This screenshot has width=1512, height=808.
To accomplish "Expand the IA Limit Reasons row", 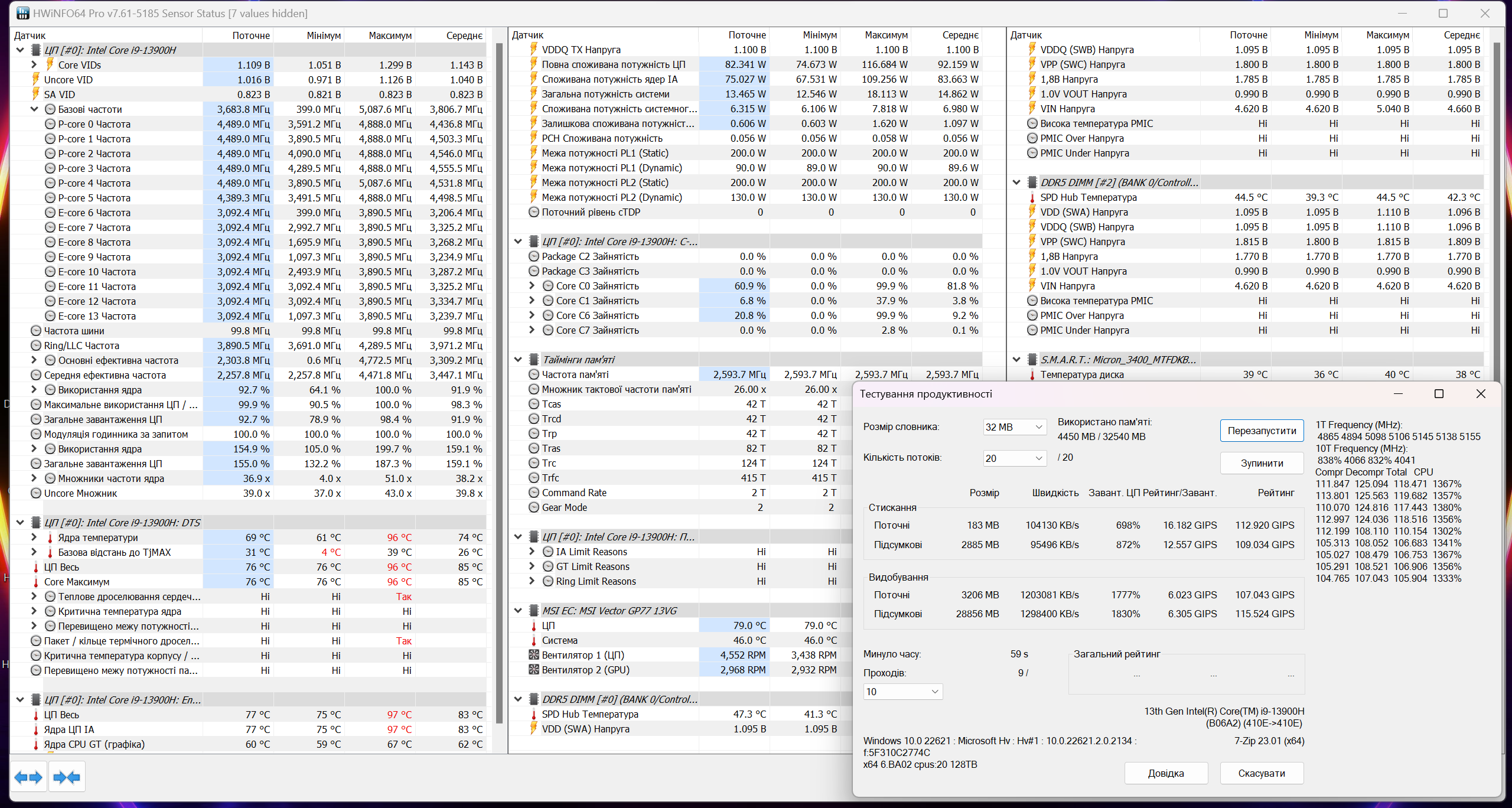I will pyautogui.click(x=532, y=552).
